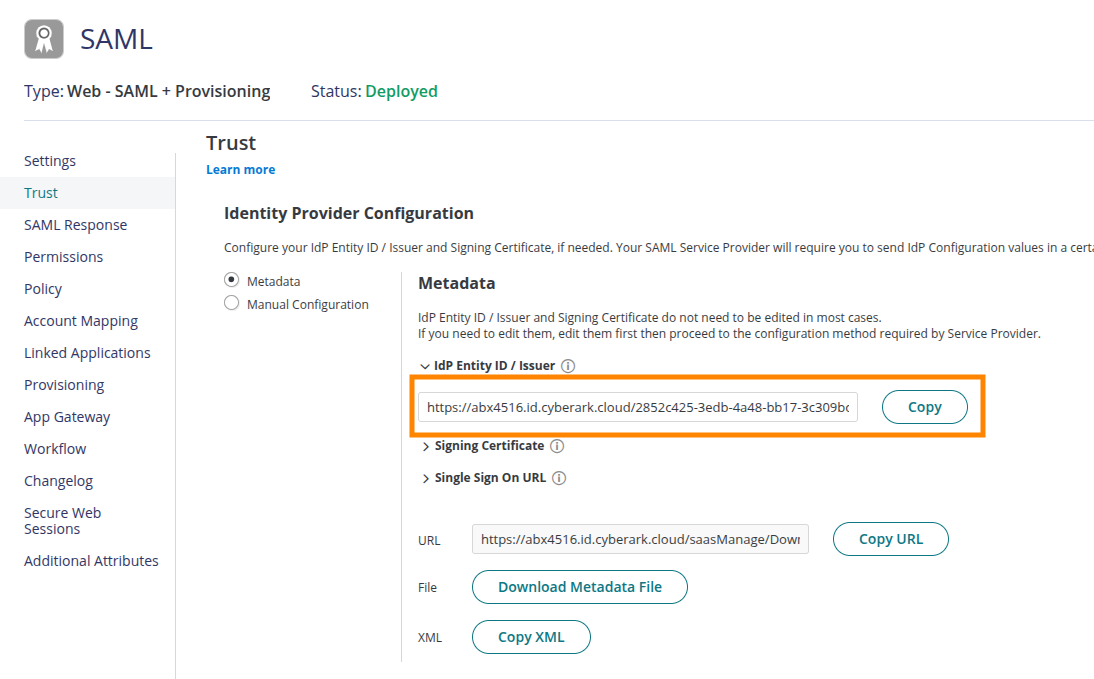Screen dimensions: 1094x679
Task: Click info icon beside Signing Certificate
Action: [x=557, y=446]
